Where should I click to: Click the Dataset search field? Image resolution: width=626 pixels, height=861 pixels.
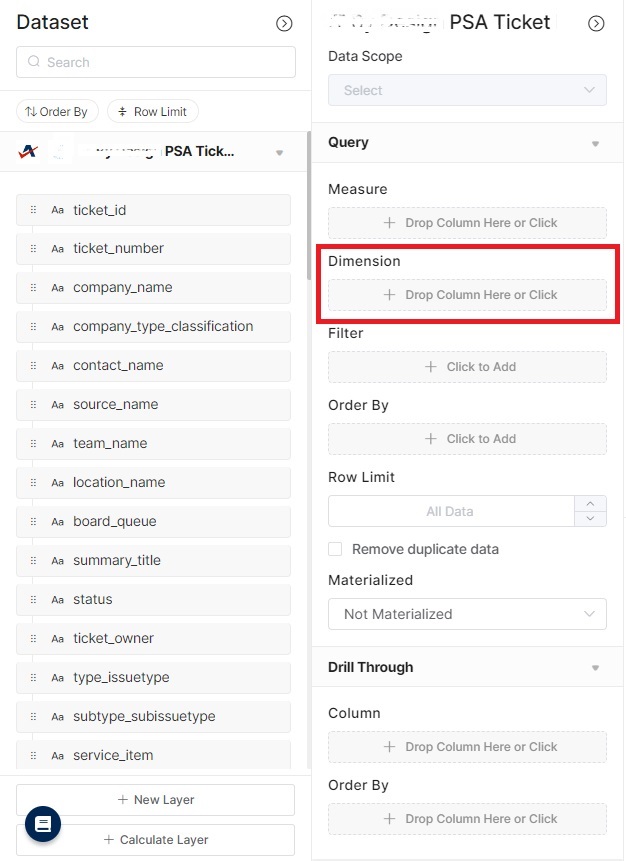click(156, 62)
